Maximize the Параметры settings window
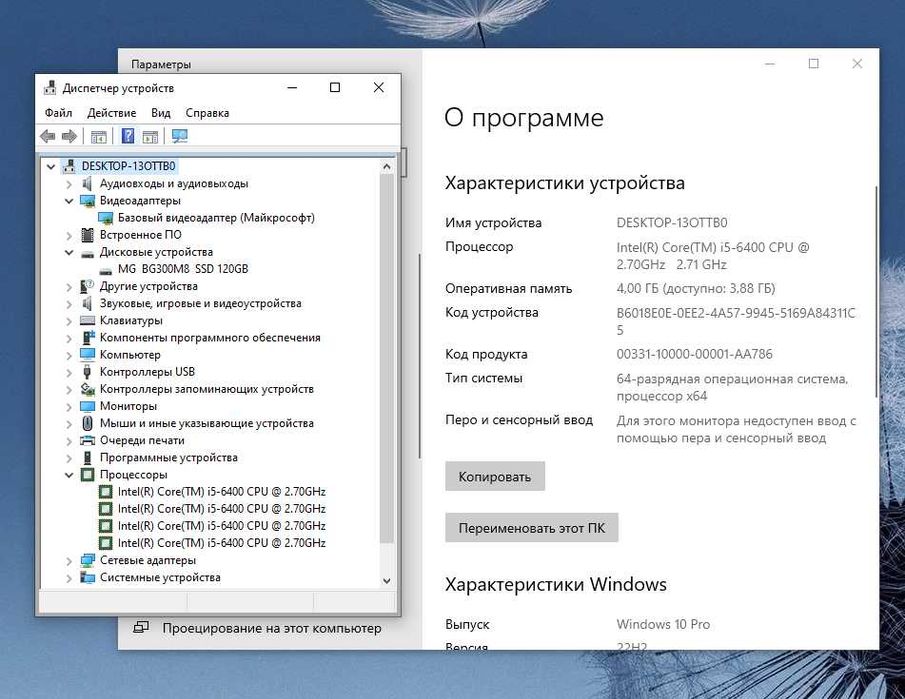The width and height of the screenshot is (905, 699). pos(814,63)
